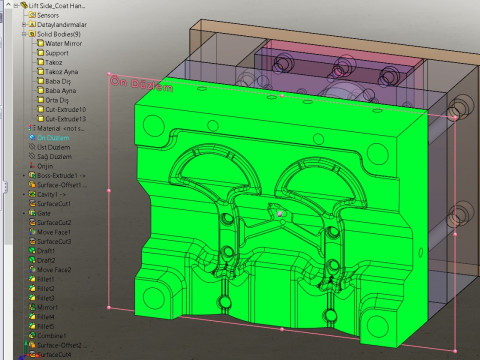Select the Ön Düzlem plane icon
Viewport: 480px width, 360px height.
pyautogui.click(x=32, y=138)
